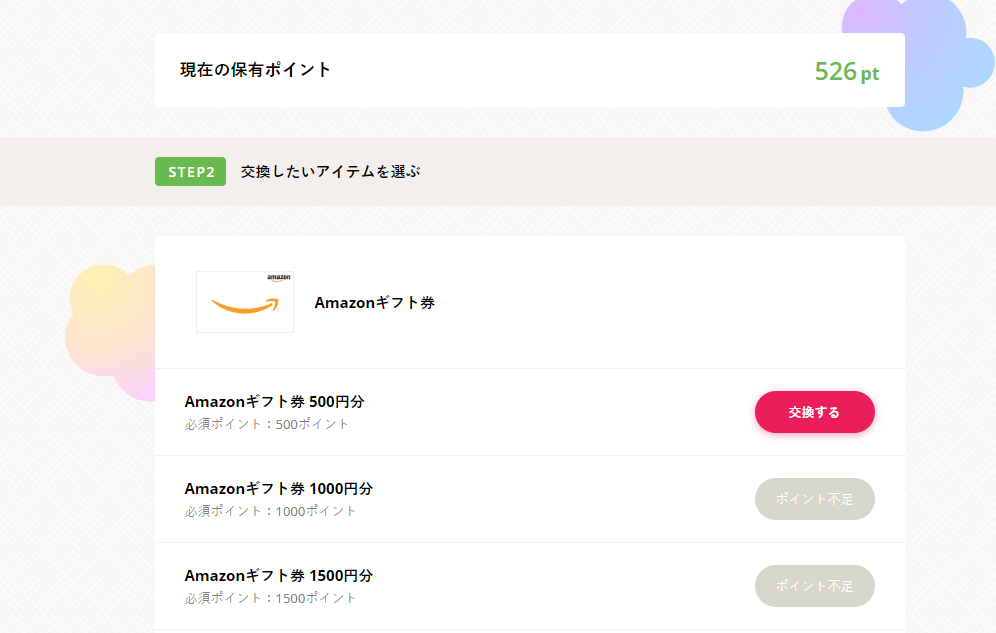Click 必須ポイント：500ポイント text
996x633 pixels.
pyautogui.click(x=267, y=424)
